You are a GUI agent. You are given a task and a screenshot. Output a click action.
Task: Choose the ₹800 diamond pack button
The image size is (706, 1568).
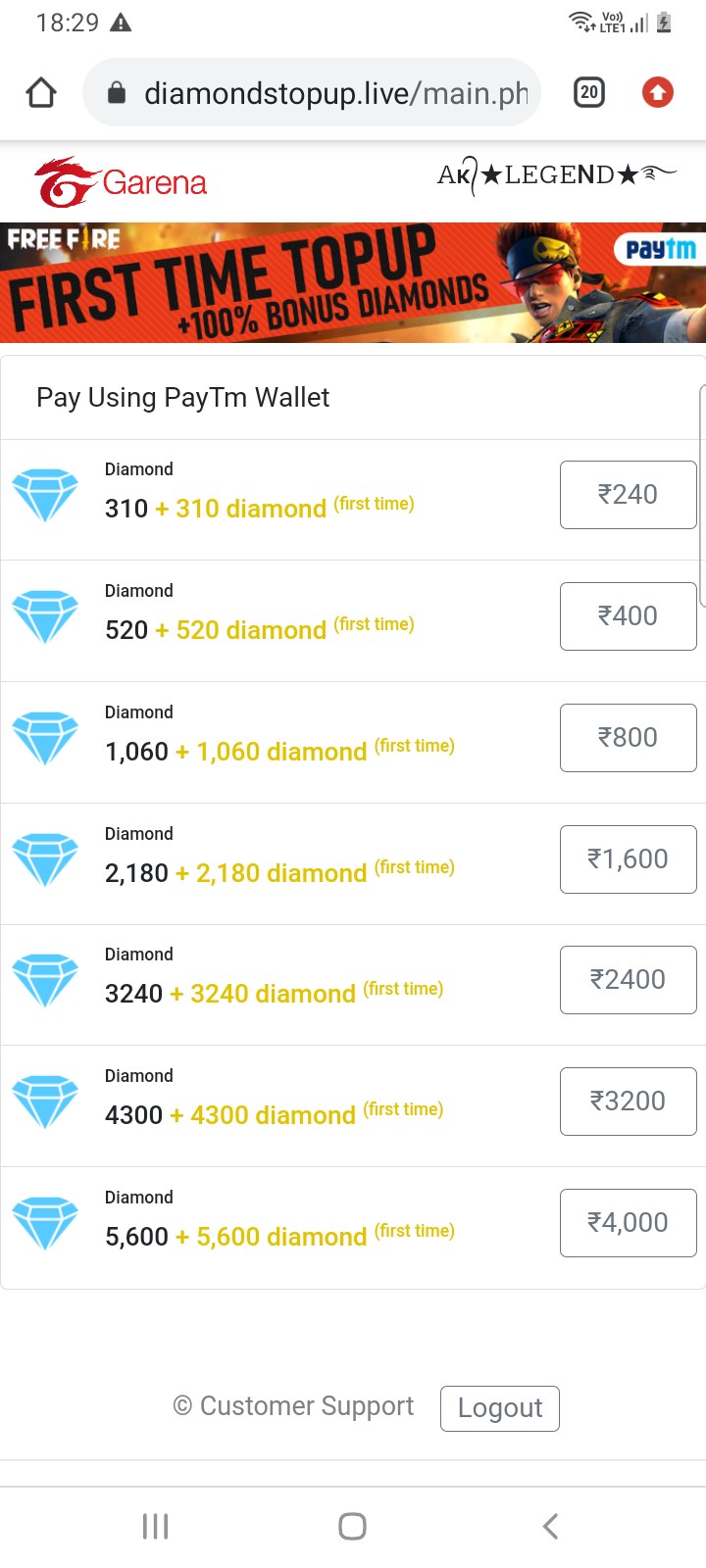(x=628, y=738)
